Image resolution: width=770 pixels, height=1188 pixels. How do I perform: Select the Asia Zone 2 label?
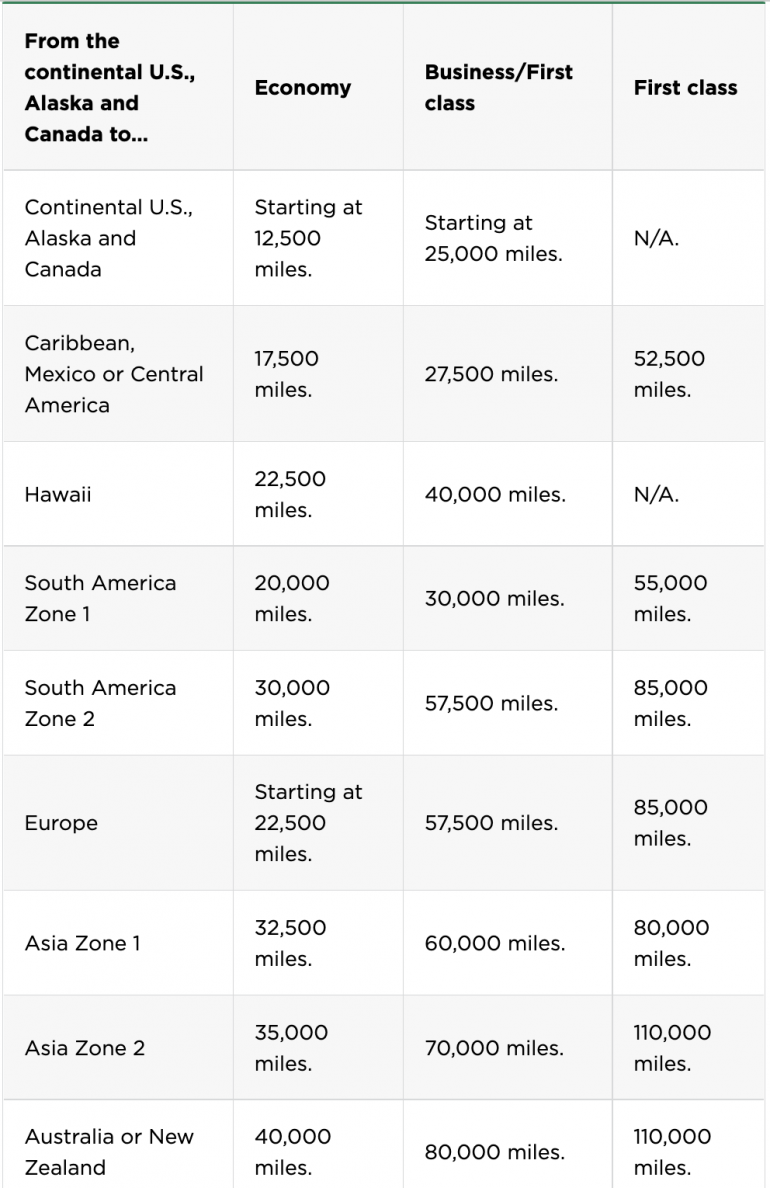coord(85,1048)
